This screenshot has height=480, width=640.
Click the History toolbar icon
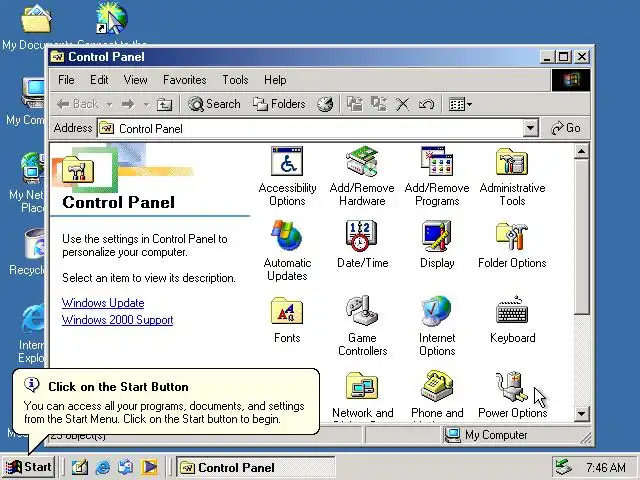pyautogui.click(x=325, y=104)
